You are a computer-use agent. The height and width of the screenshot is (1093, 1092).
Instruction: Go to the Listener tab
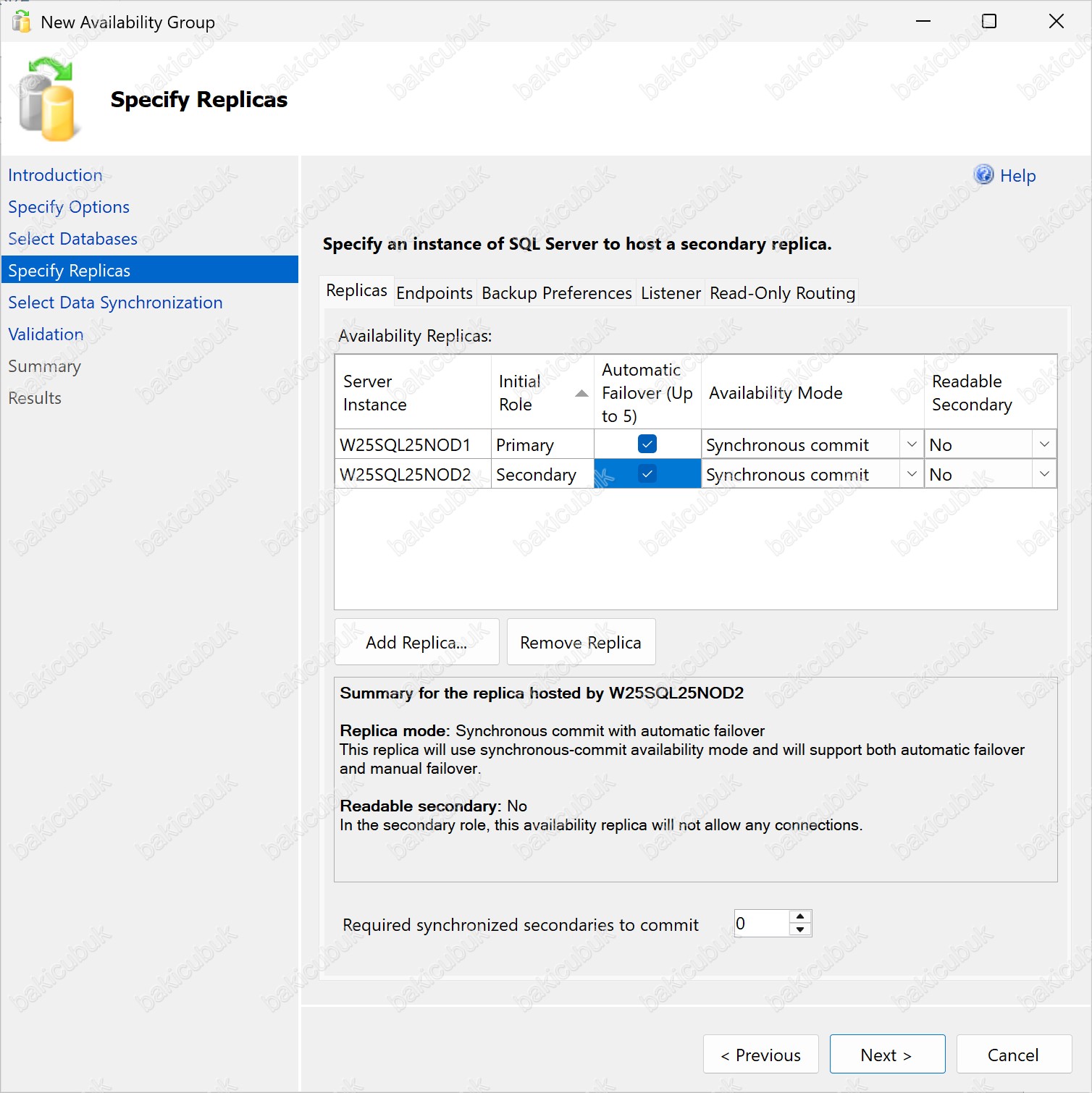[670, 293]
